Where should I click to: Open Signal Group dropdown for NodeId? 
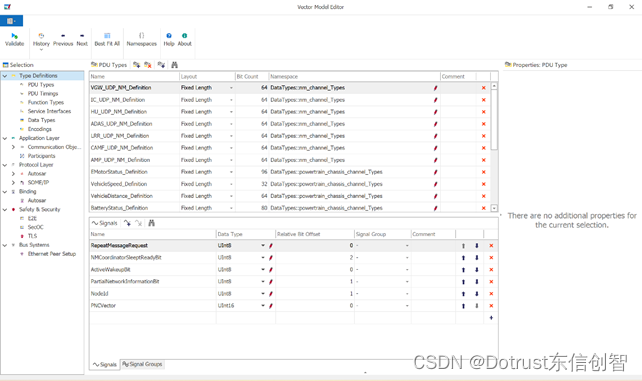pos(407,294)
